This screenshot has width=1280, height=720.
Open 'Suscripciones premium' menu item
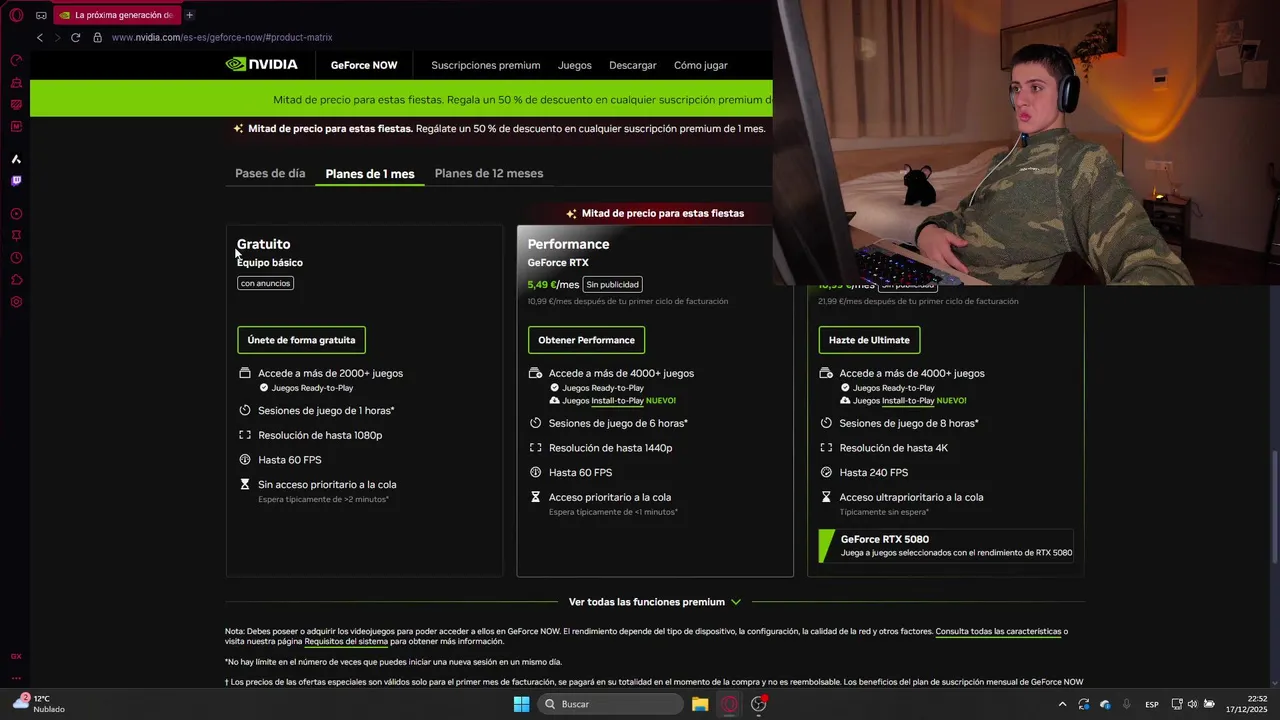pyautogui.click(x=486, y=65)
